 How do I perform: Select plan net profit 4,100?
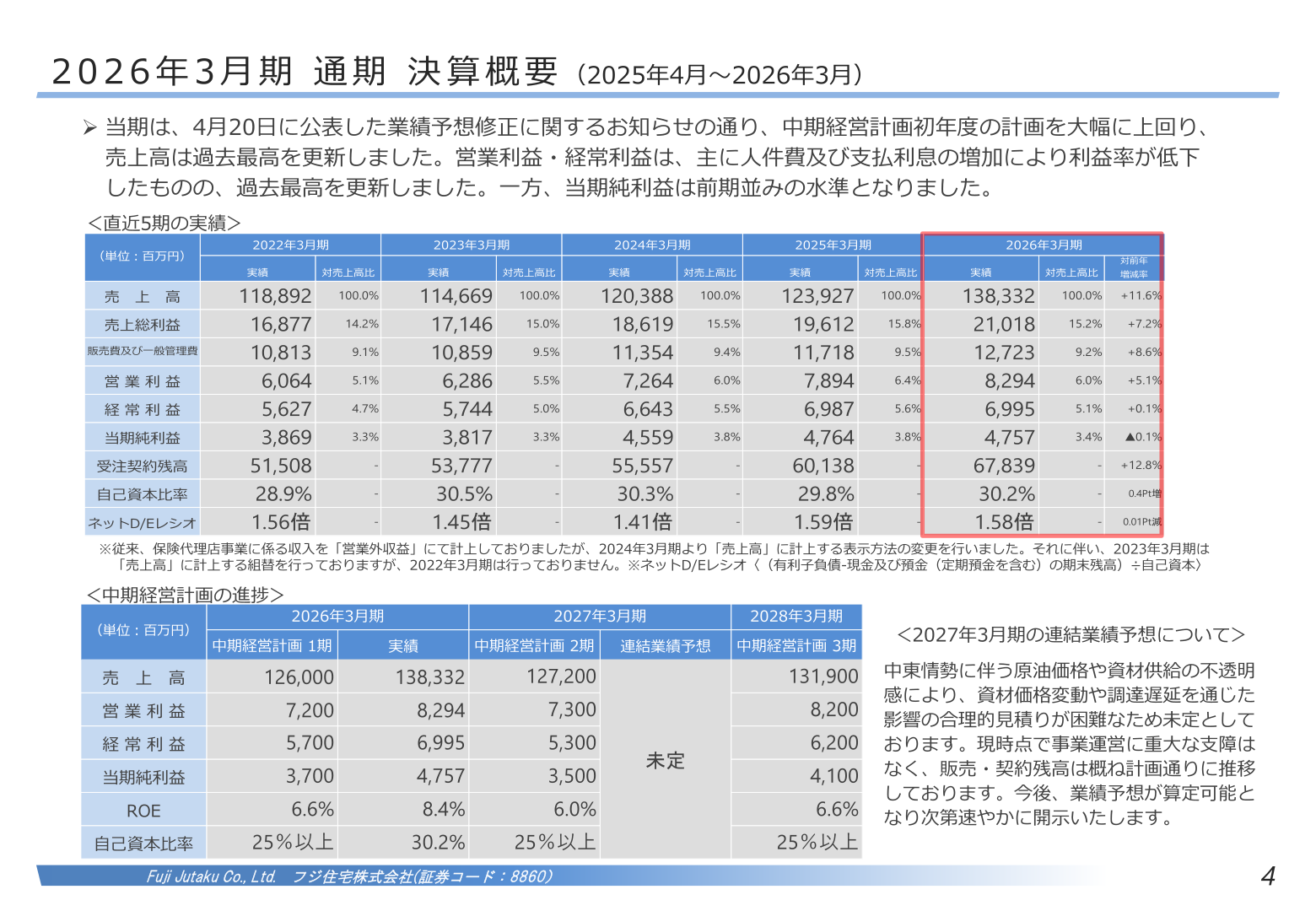coord(834,776)
